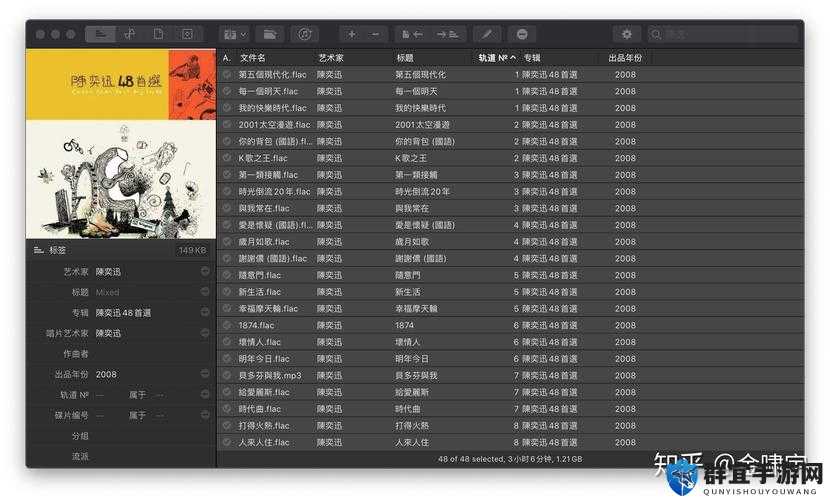Select file 明年今日.flac
This screenshot has width=830, height=500.
click(264, 359)
